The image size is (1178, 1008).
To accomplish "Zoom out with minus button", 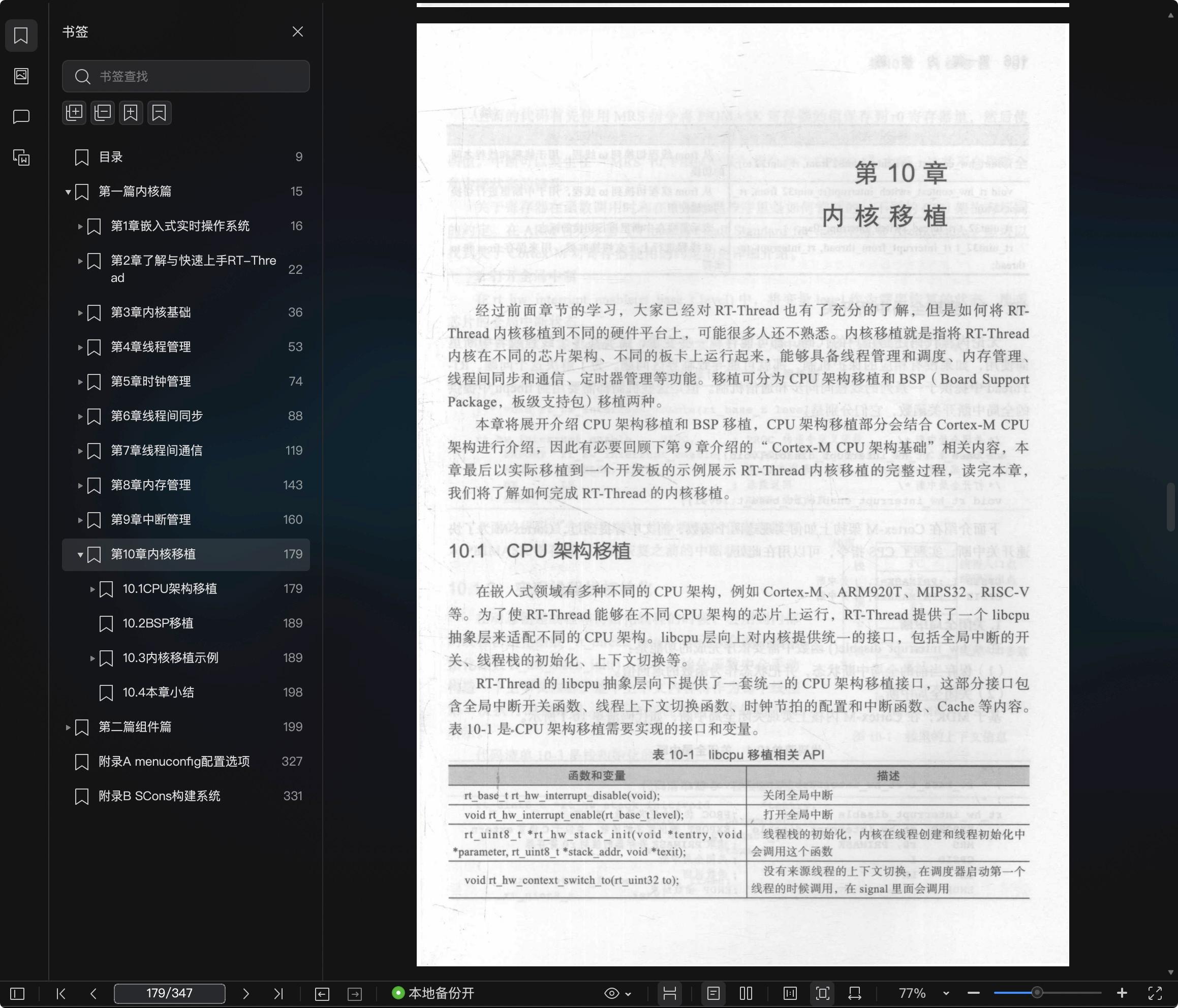I will (x=973, y=993).
